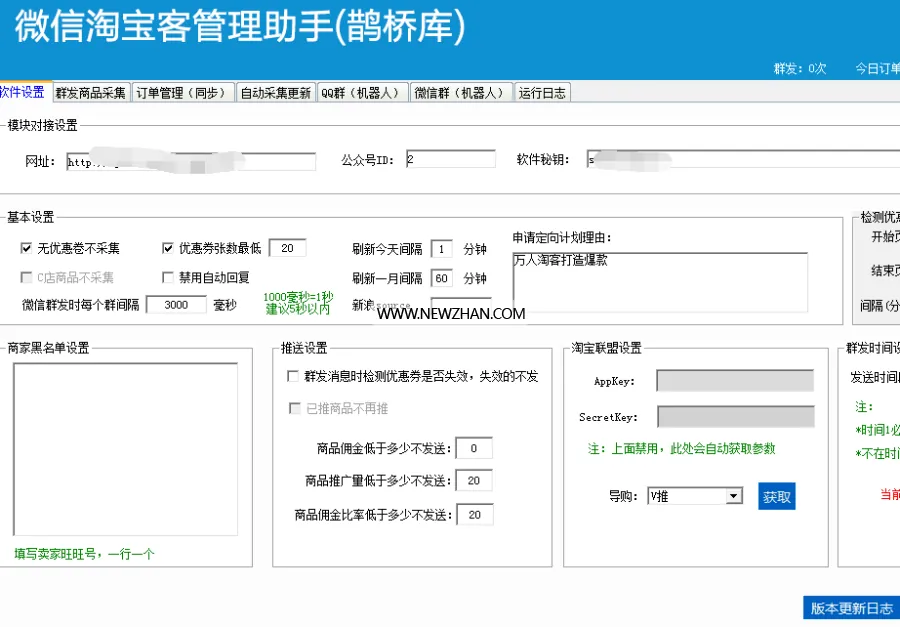Click the 刷新一月间隔 minutes field
900x627 pixels.
click(441, 278)
